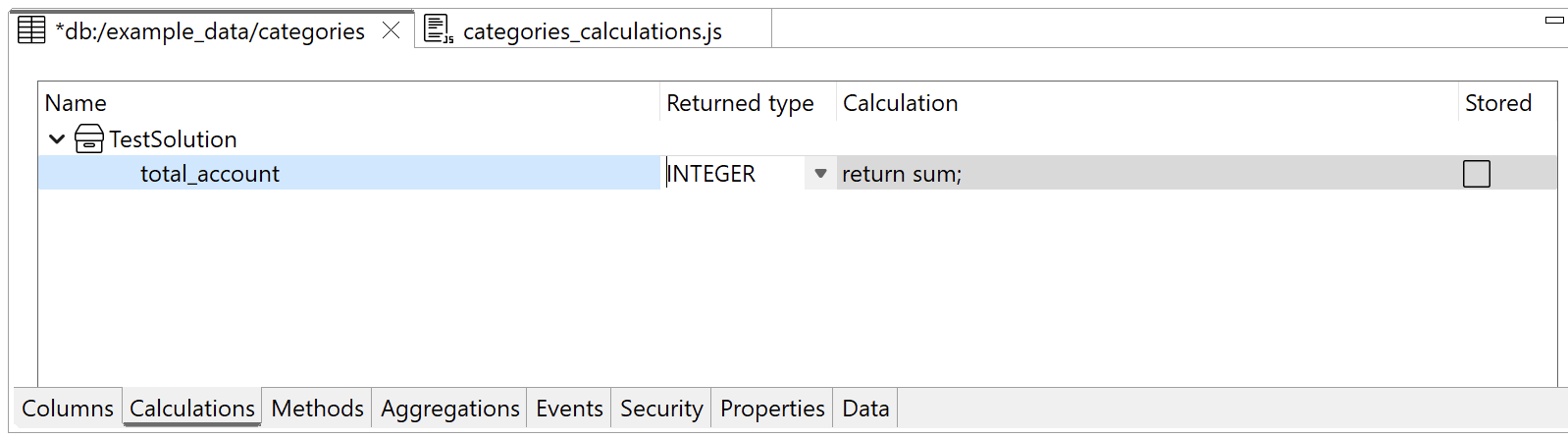Click the Stored column header

click(x=1507, y=103)
